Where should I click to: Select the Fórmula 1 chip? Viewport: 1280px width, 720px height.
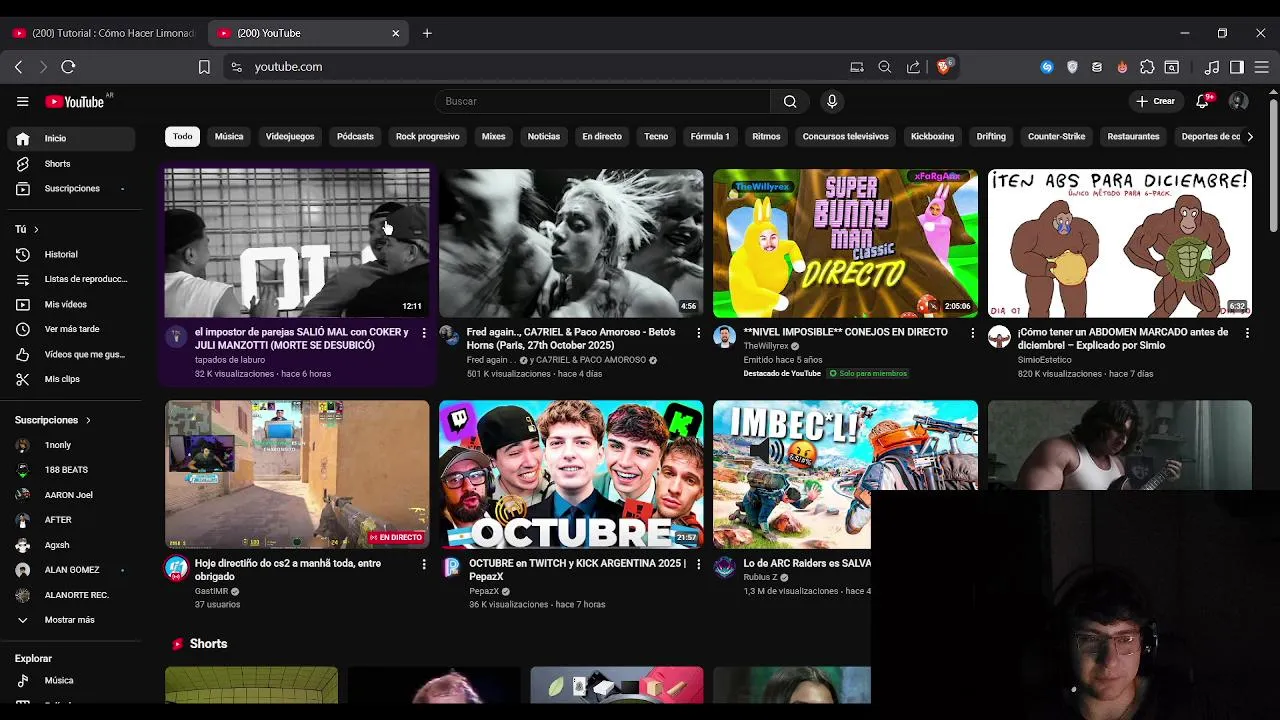710,136
